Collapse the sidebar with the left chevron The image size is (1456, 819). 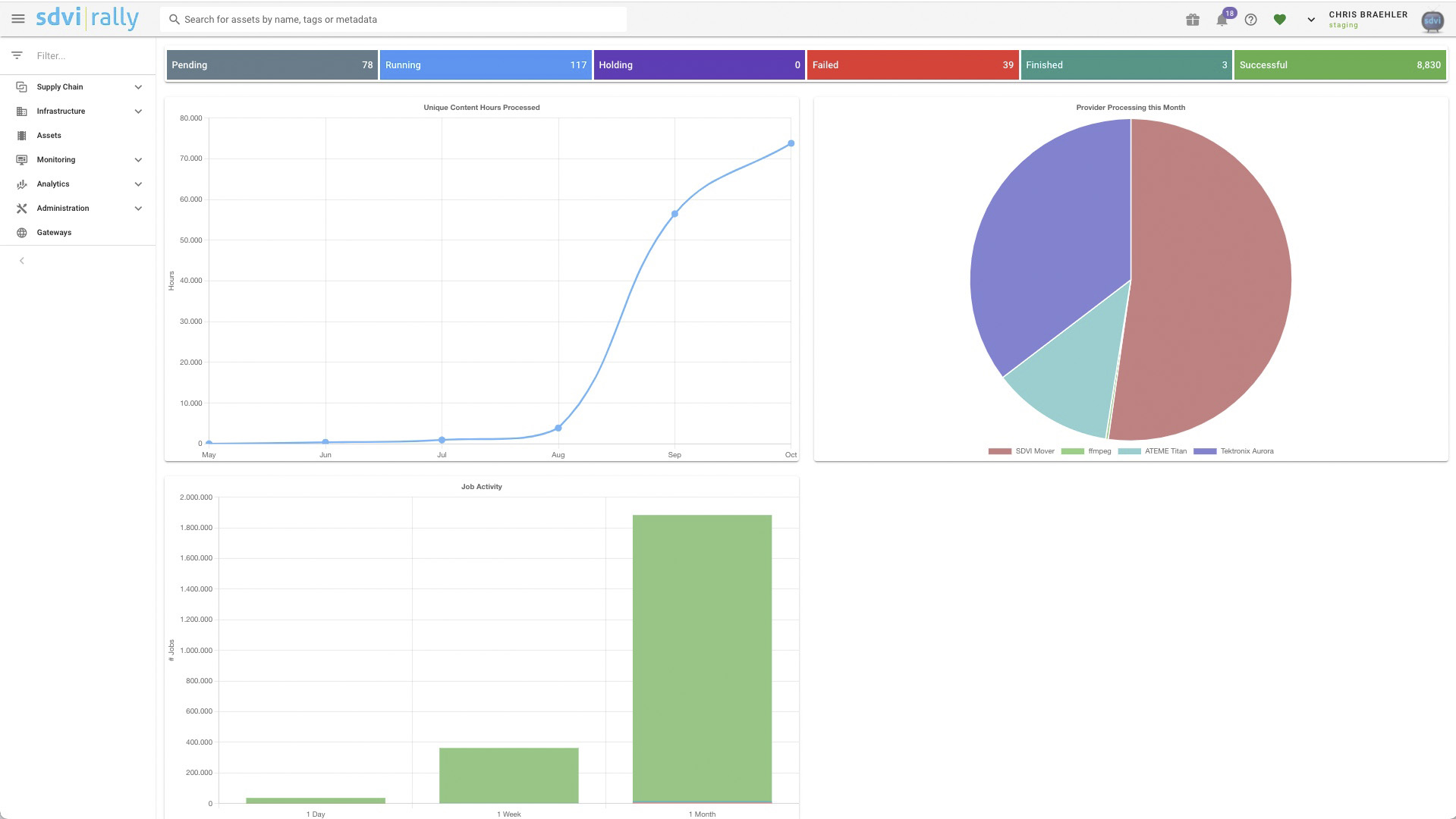pyautogui.click(x=22, y=260)
